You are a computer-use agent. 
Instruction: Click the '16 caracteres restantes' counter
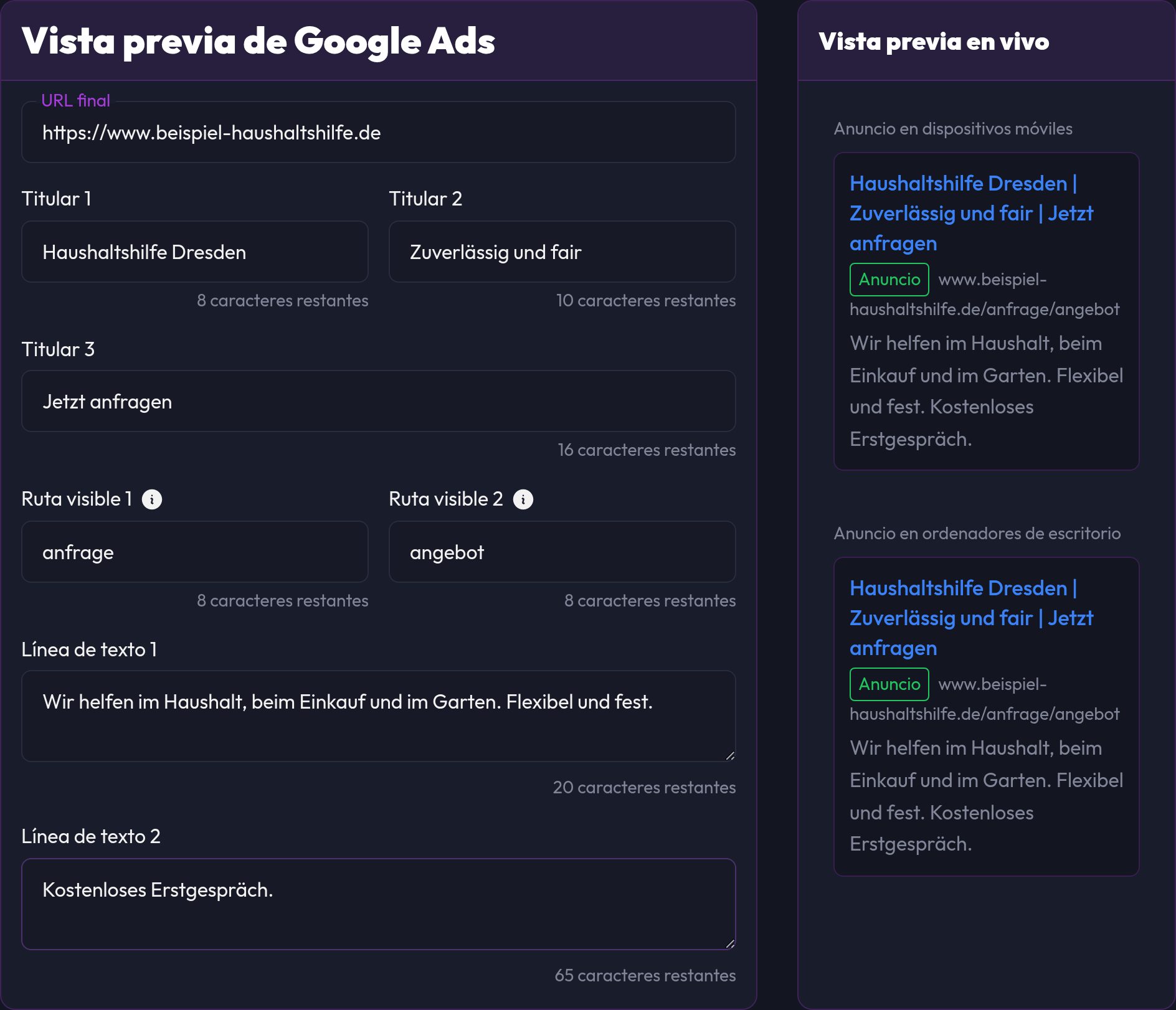pos(647,450)
